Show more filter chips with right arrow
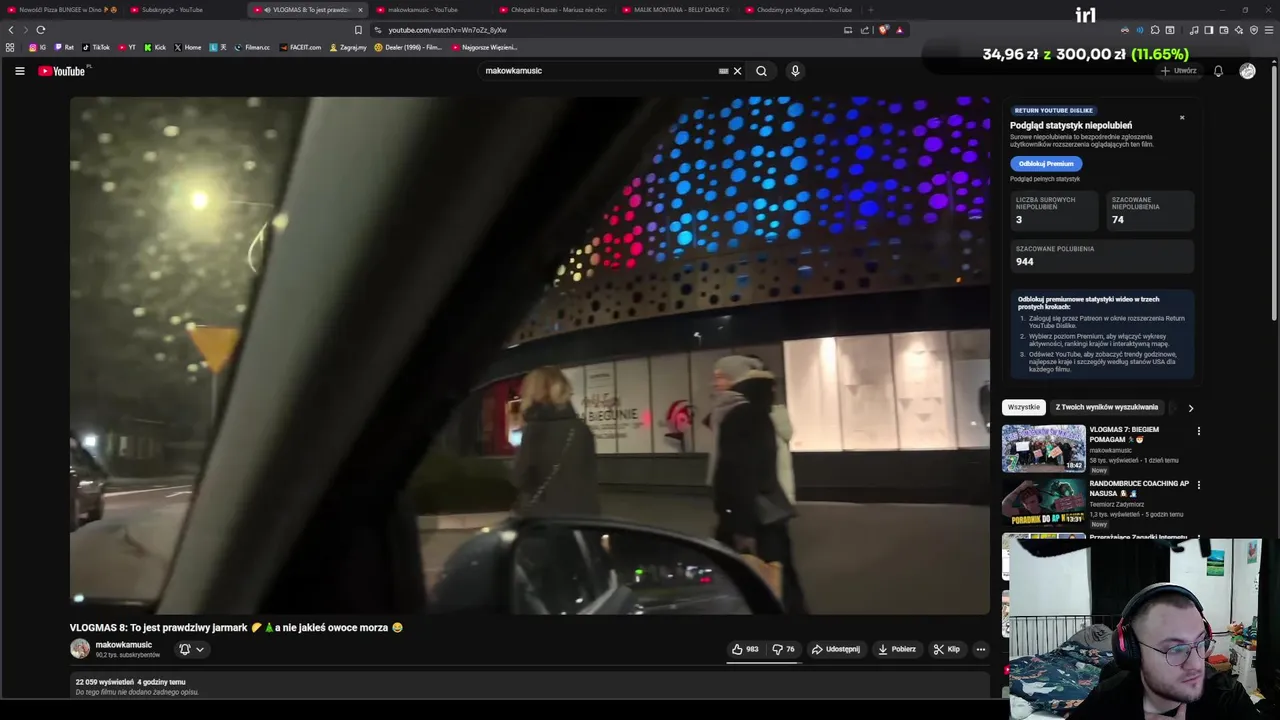 [1190, 408]
